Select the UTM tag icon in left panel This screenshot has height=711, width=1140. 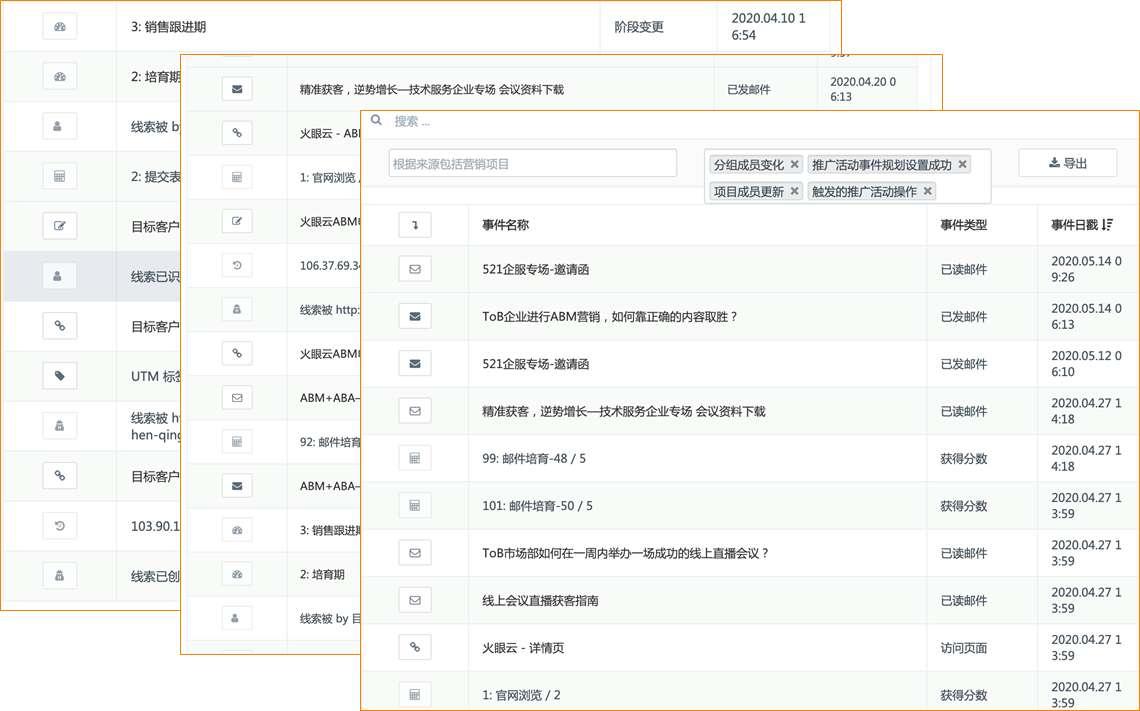pos(59,375)
